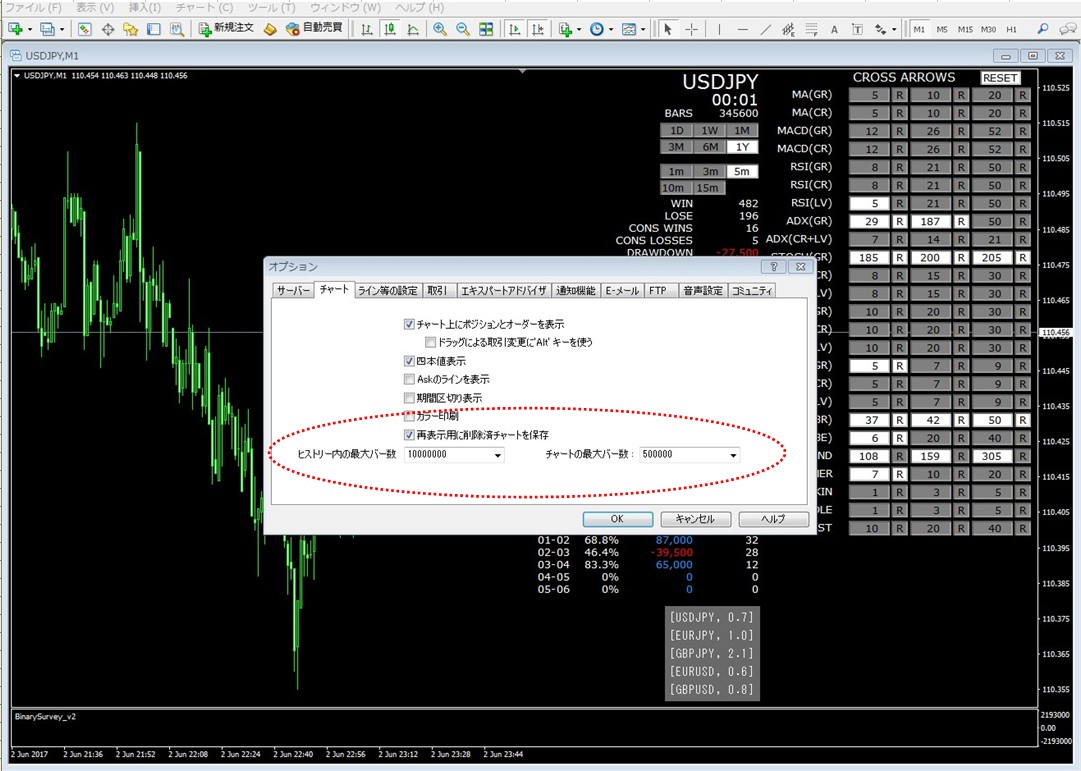Select the text label (T) tool
Screen dimensions: 1081x771
(857, 29)
